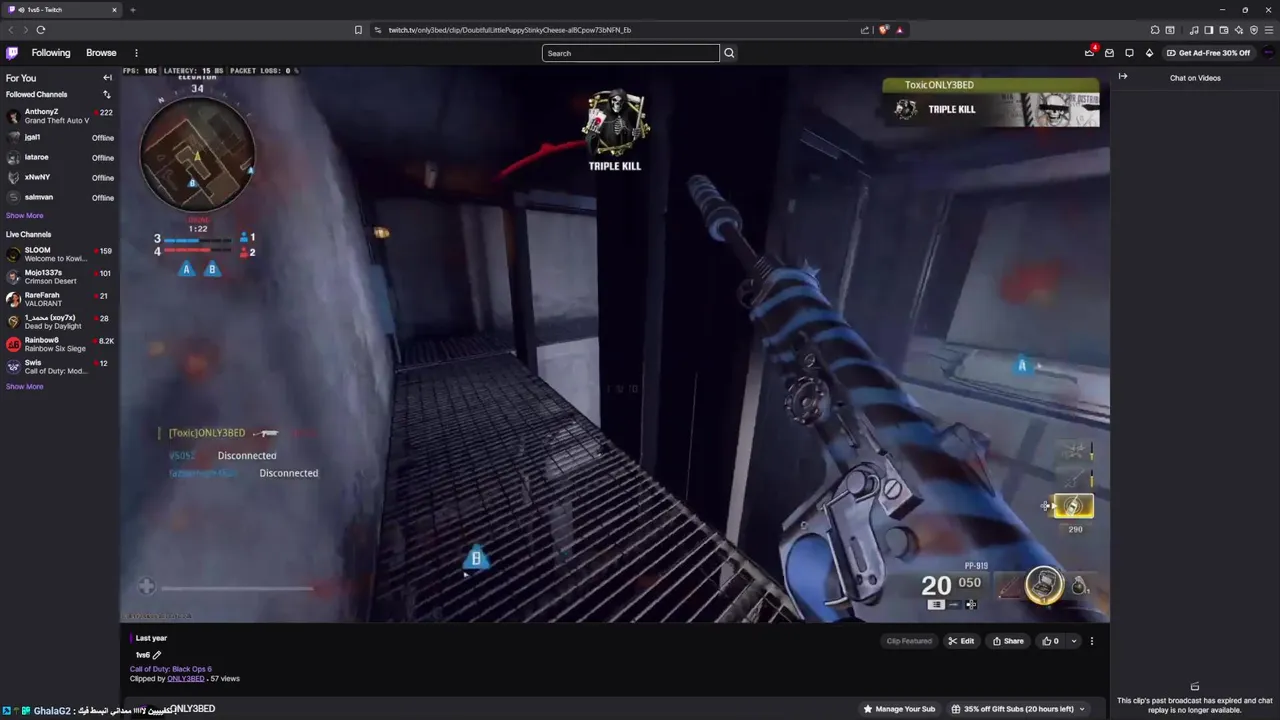Click the Get Bits diamond icon
Screen dimensions: 1280x720
pos(1149,53)
